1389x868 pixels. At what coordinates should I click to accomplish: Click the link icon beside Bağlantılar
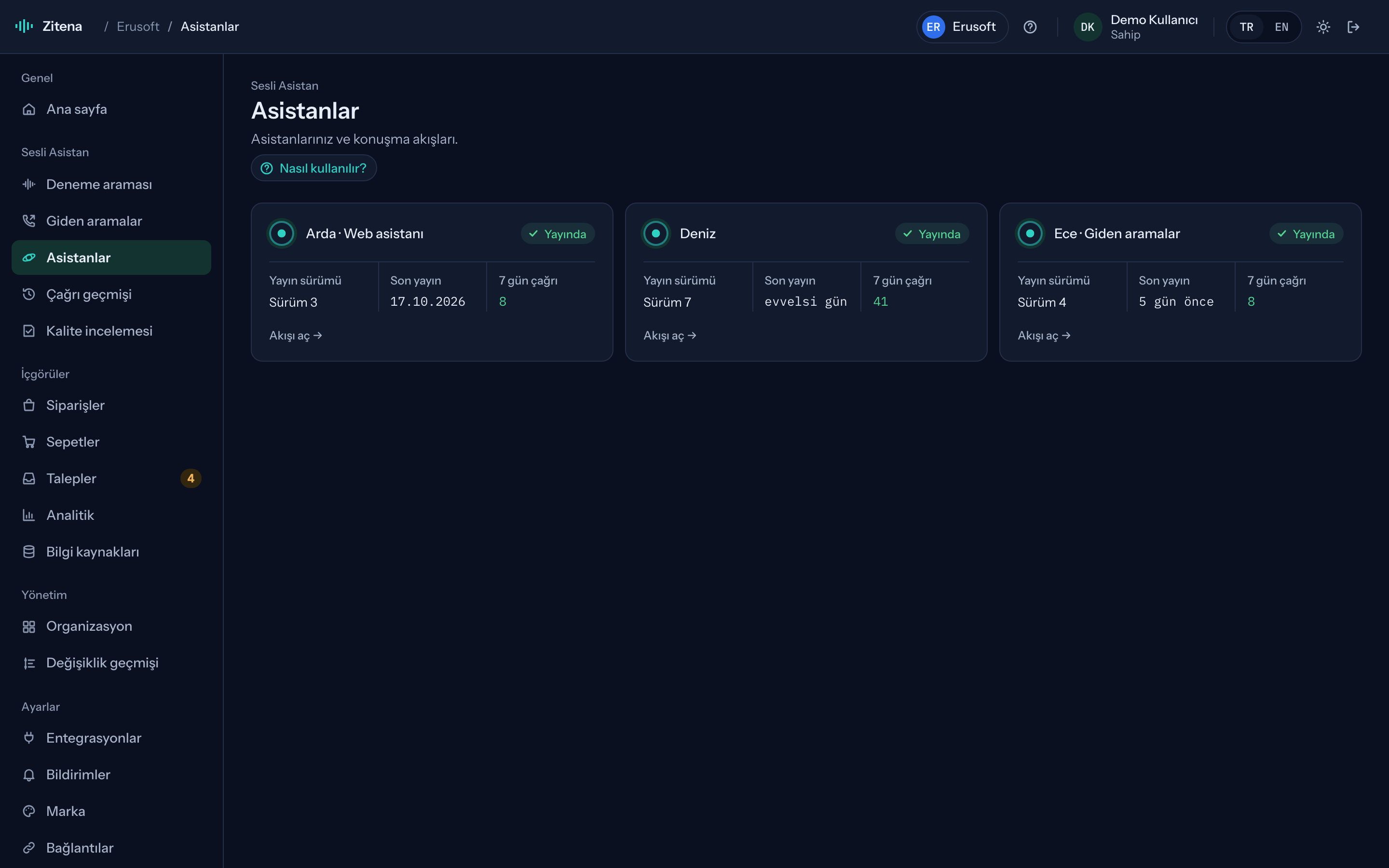tap(29, 848)
